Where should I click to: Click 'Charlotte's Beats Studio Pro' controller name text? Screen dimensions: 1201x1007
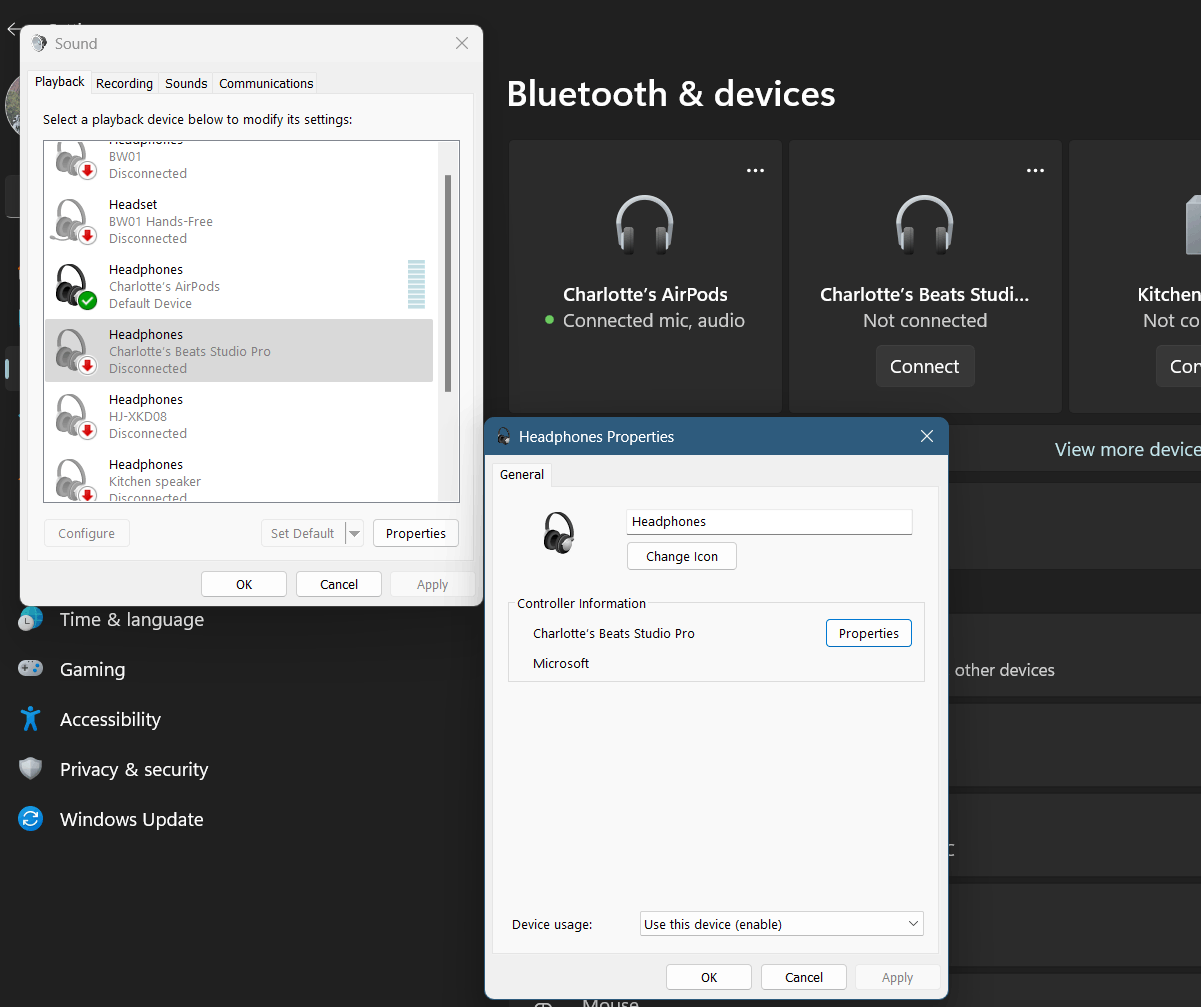614,633
